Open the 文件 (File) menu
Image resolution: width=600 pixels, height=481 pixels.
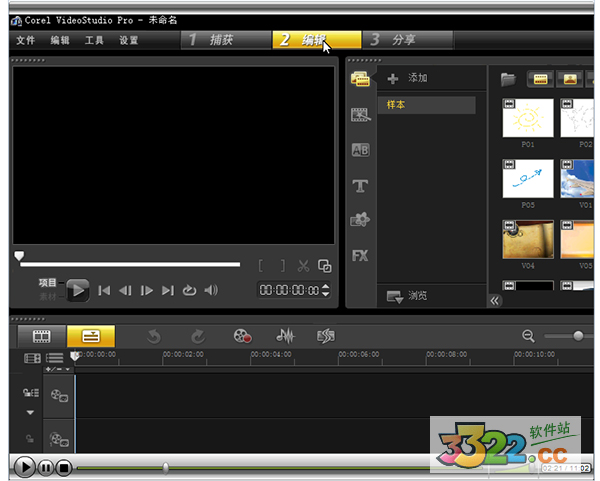25,41
